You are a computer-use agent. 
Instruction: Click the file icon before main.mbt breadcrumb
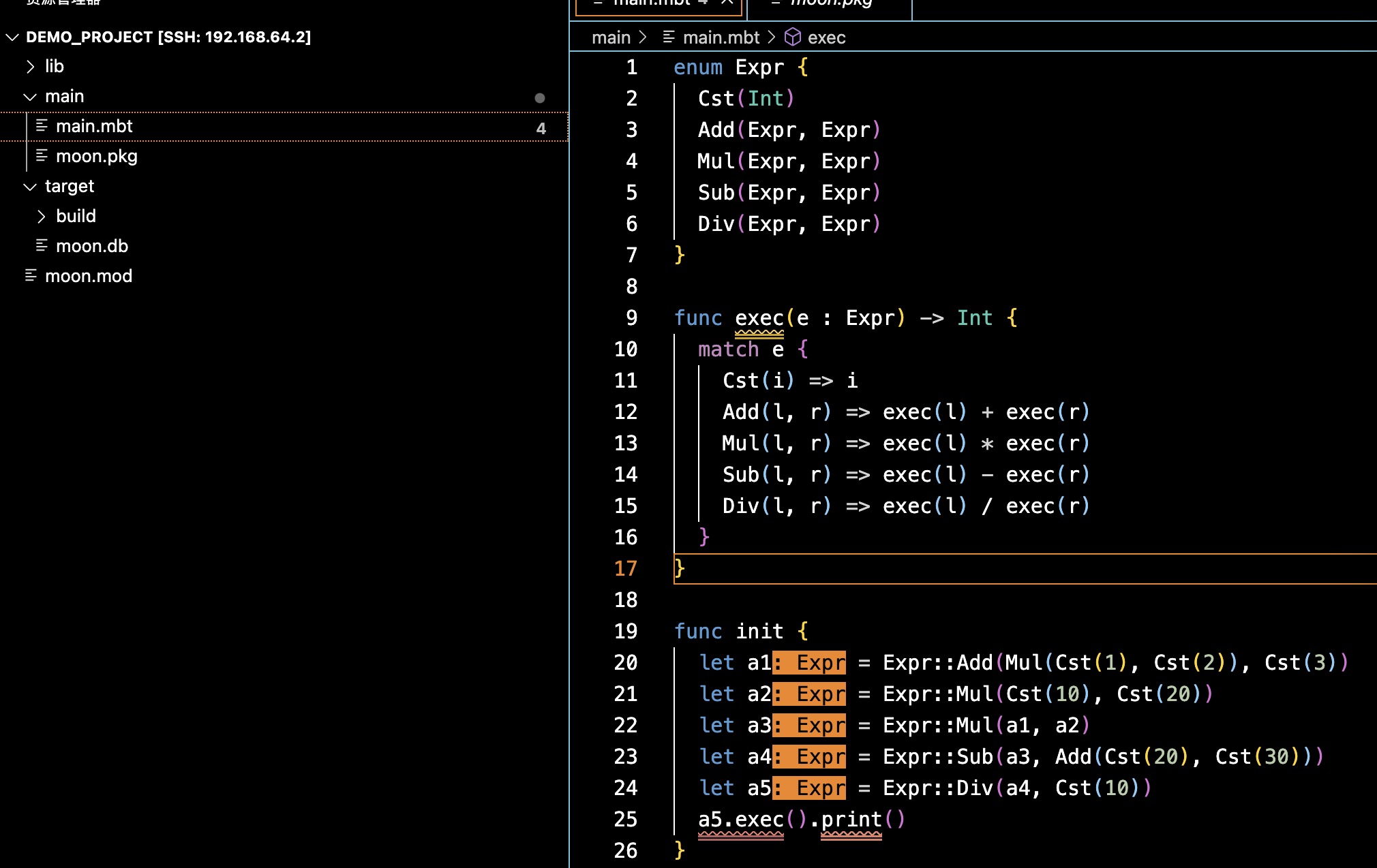669,37
